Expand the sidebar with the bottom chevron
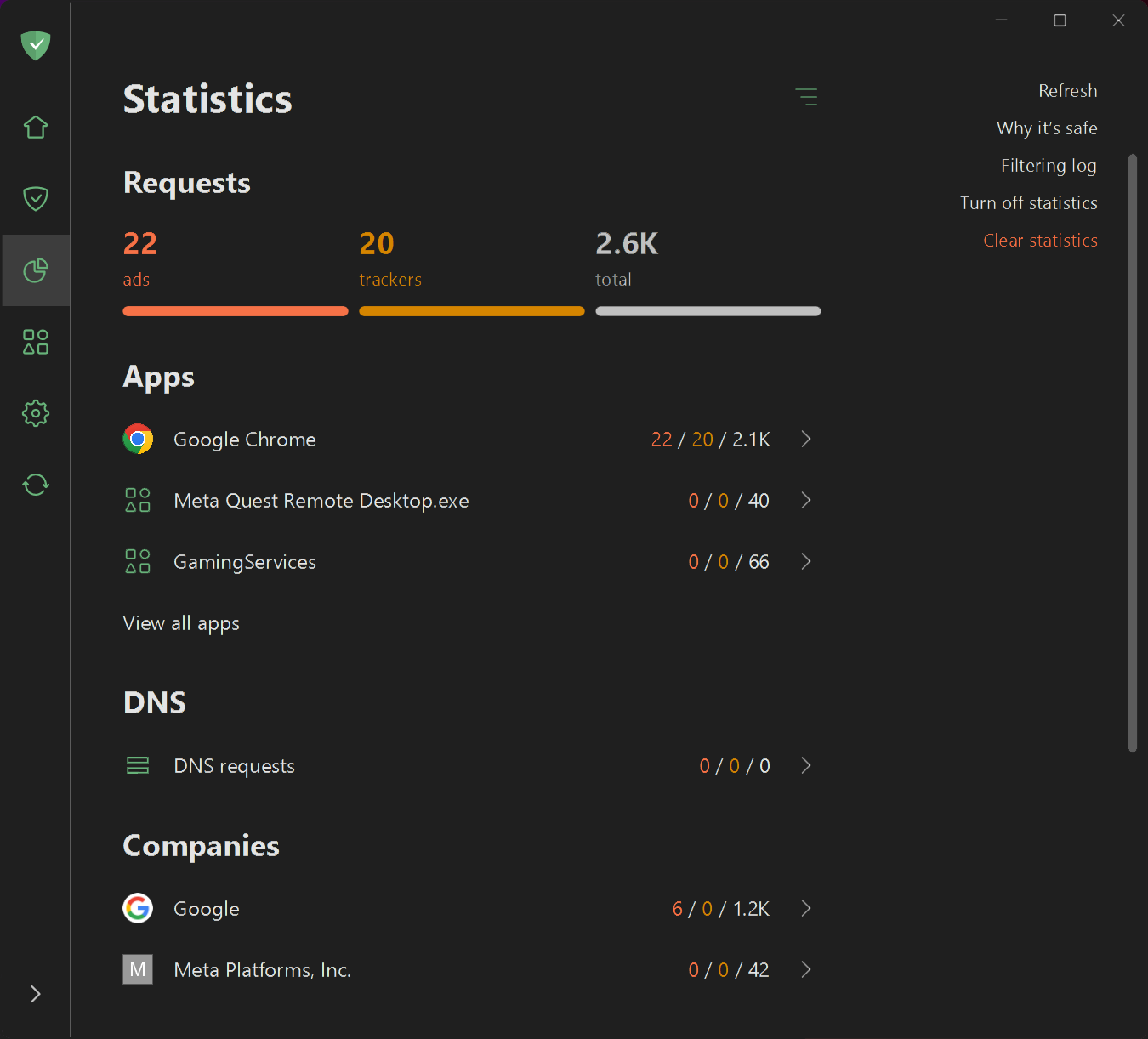The image size is (1148, 1039). click(35, 993)
